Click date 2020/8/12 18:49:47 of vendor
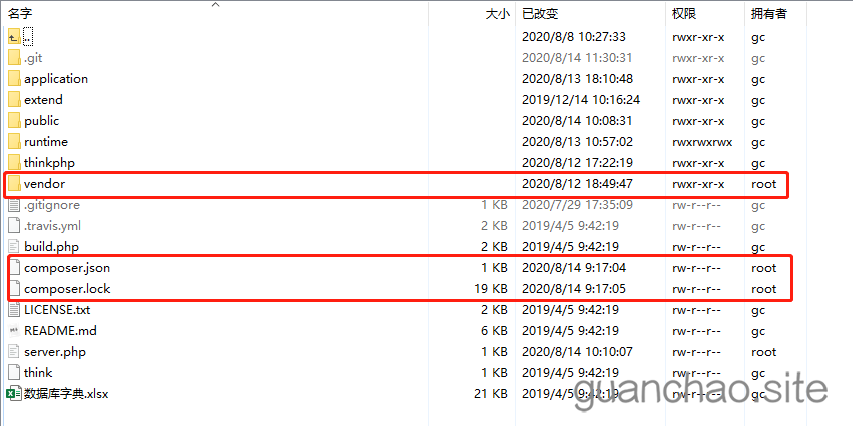This screenshot has height=426, width=853. (x=577, y=184)
